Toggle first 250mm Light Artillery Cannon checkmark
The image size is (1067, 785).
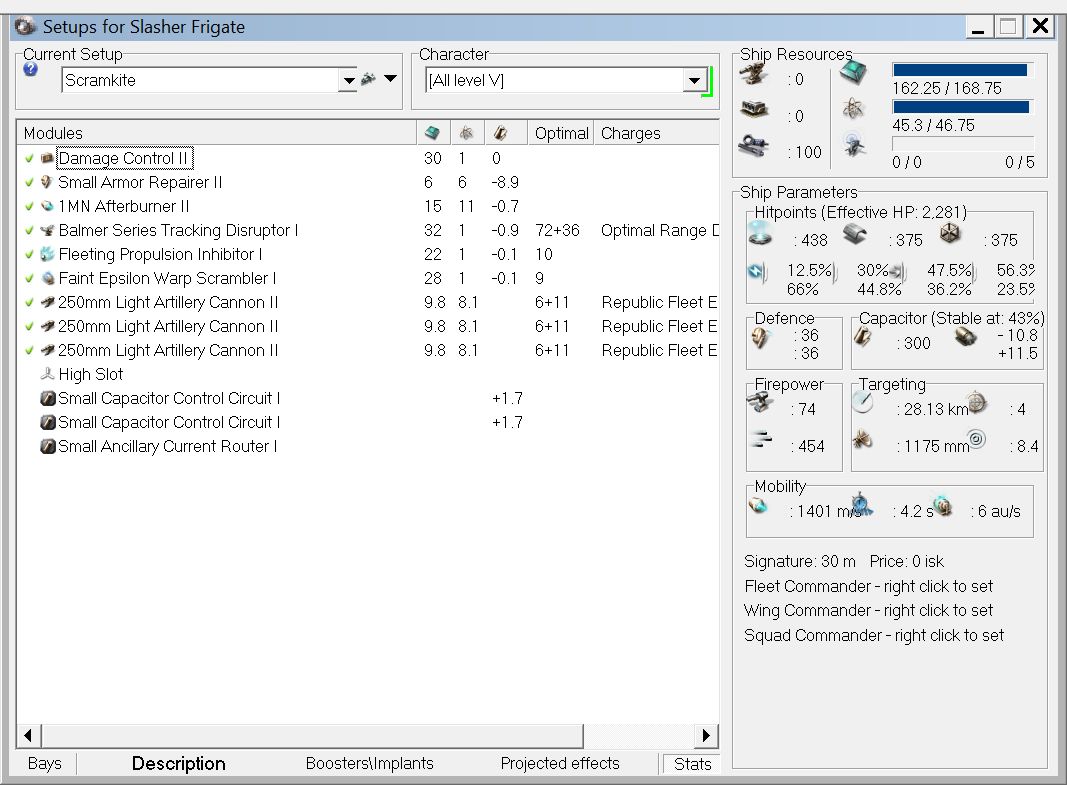29,303
